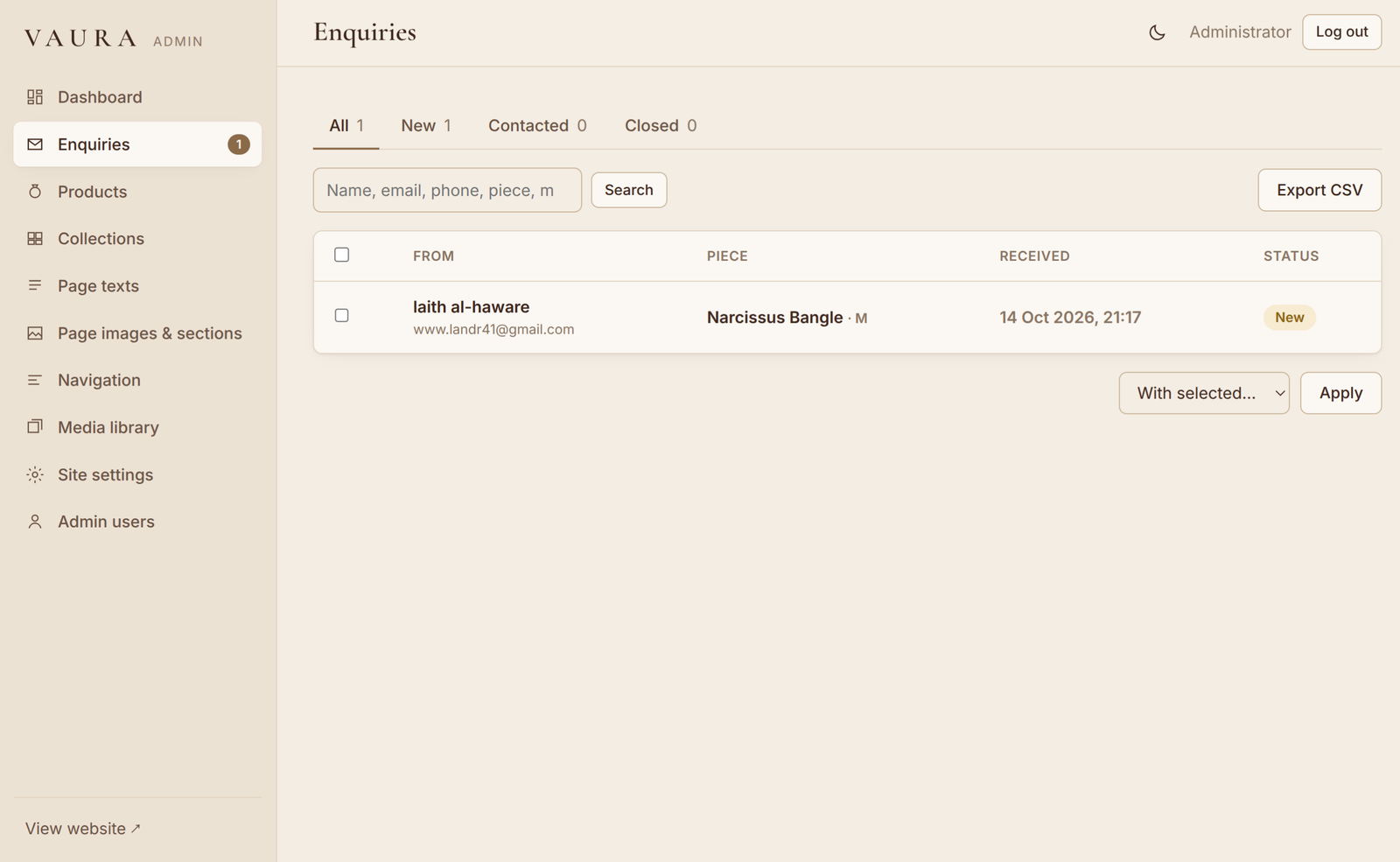This screenshot has width=1400, height=862.
Task: Open the Site settings menu item
Action: point(137,474)
